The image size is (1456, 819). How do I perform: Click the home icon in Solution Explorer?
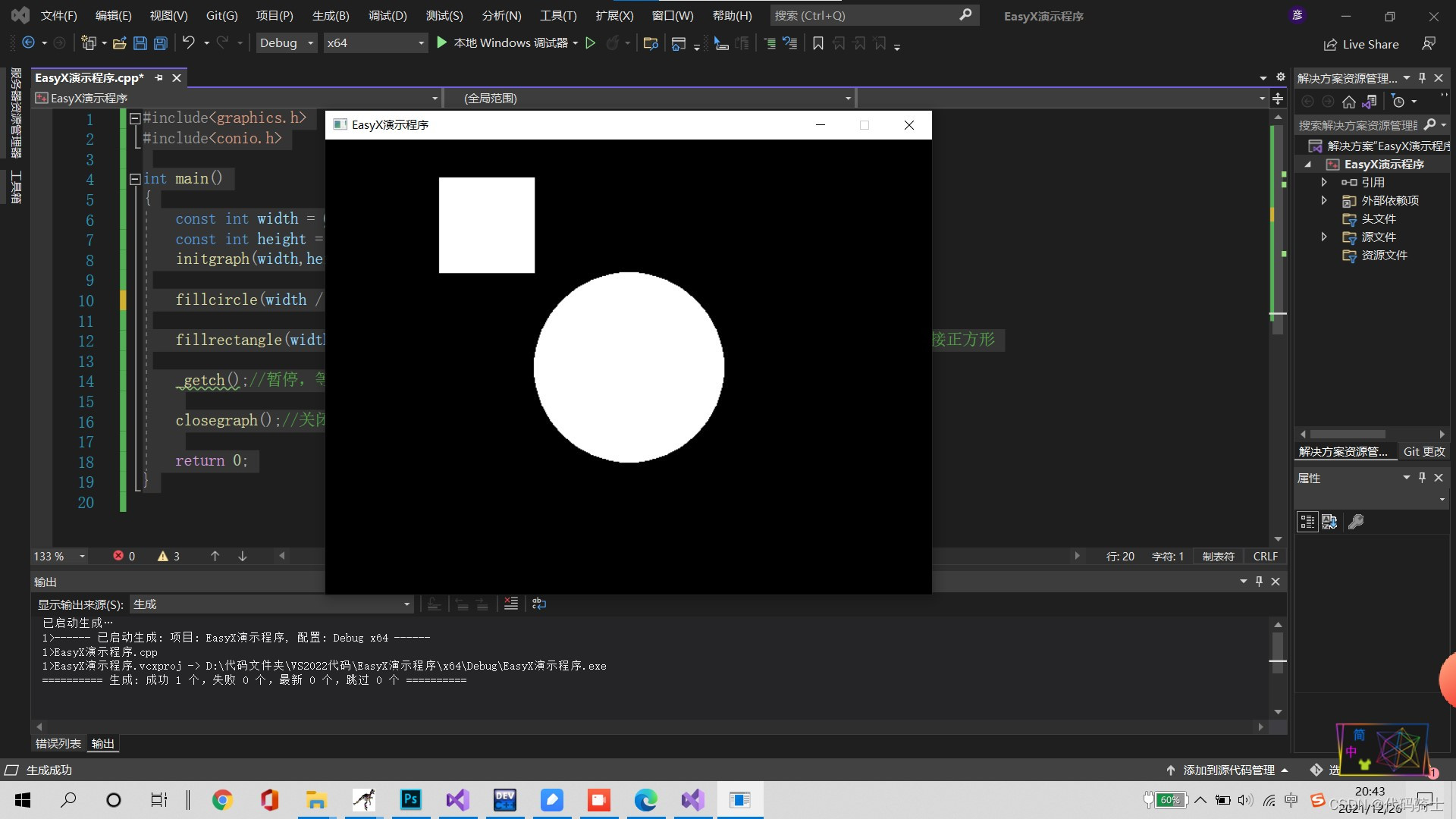click(1348, 102)
